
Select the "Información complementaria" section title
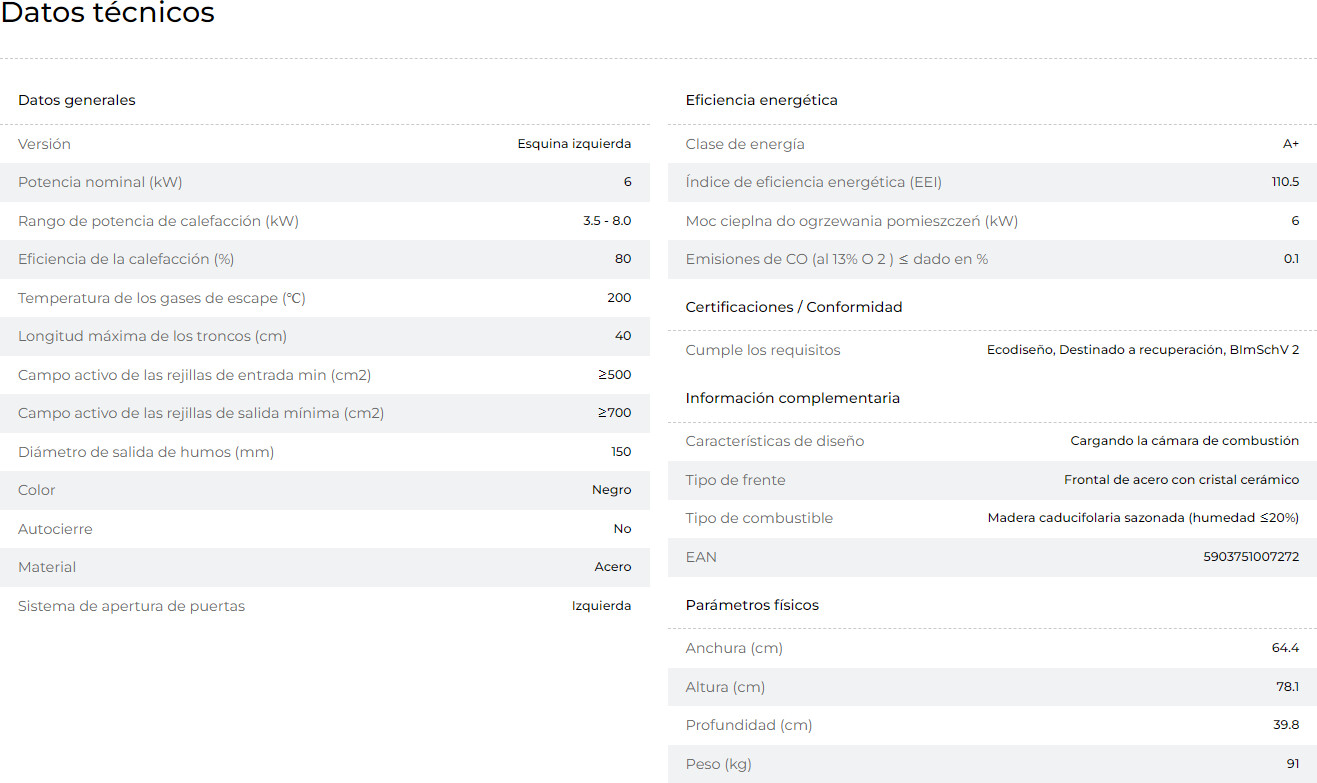click(x=792, y=398)
